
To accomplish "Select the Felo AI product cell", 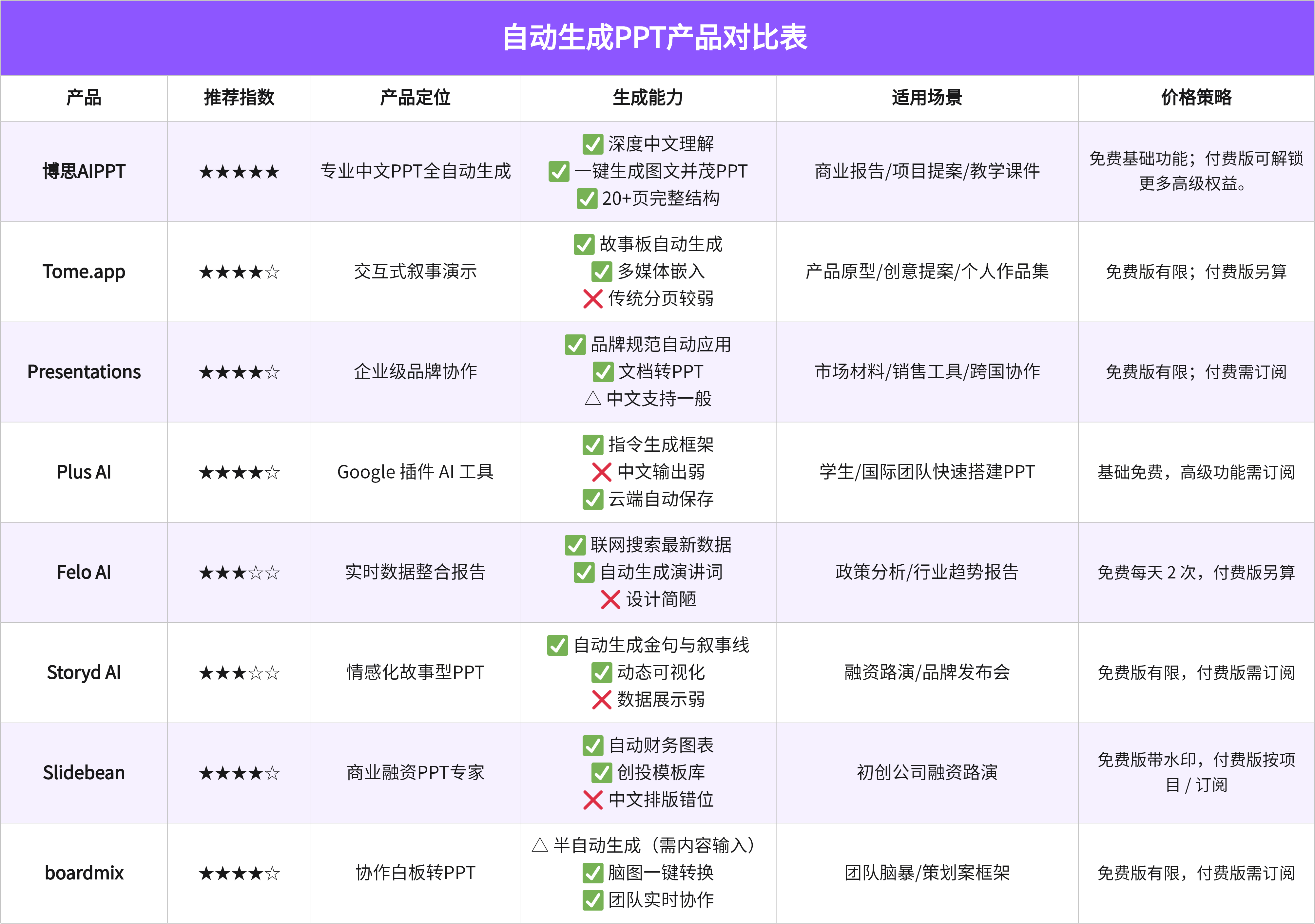I will (84, 572).
